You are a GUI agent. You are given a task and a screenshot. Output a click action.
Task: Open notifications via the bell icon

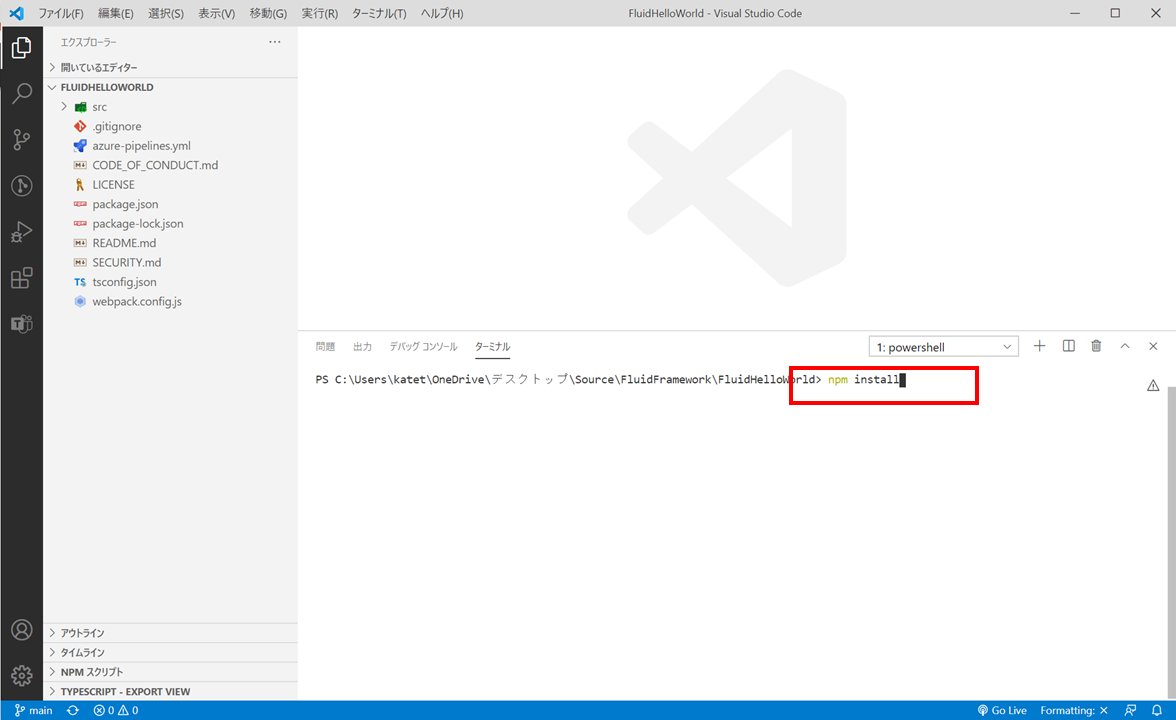point(1157,710)
